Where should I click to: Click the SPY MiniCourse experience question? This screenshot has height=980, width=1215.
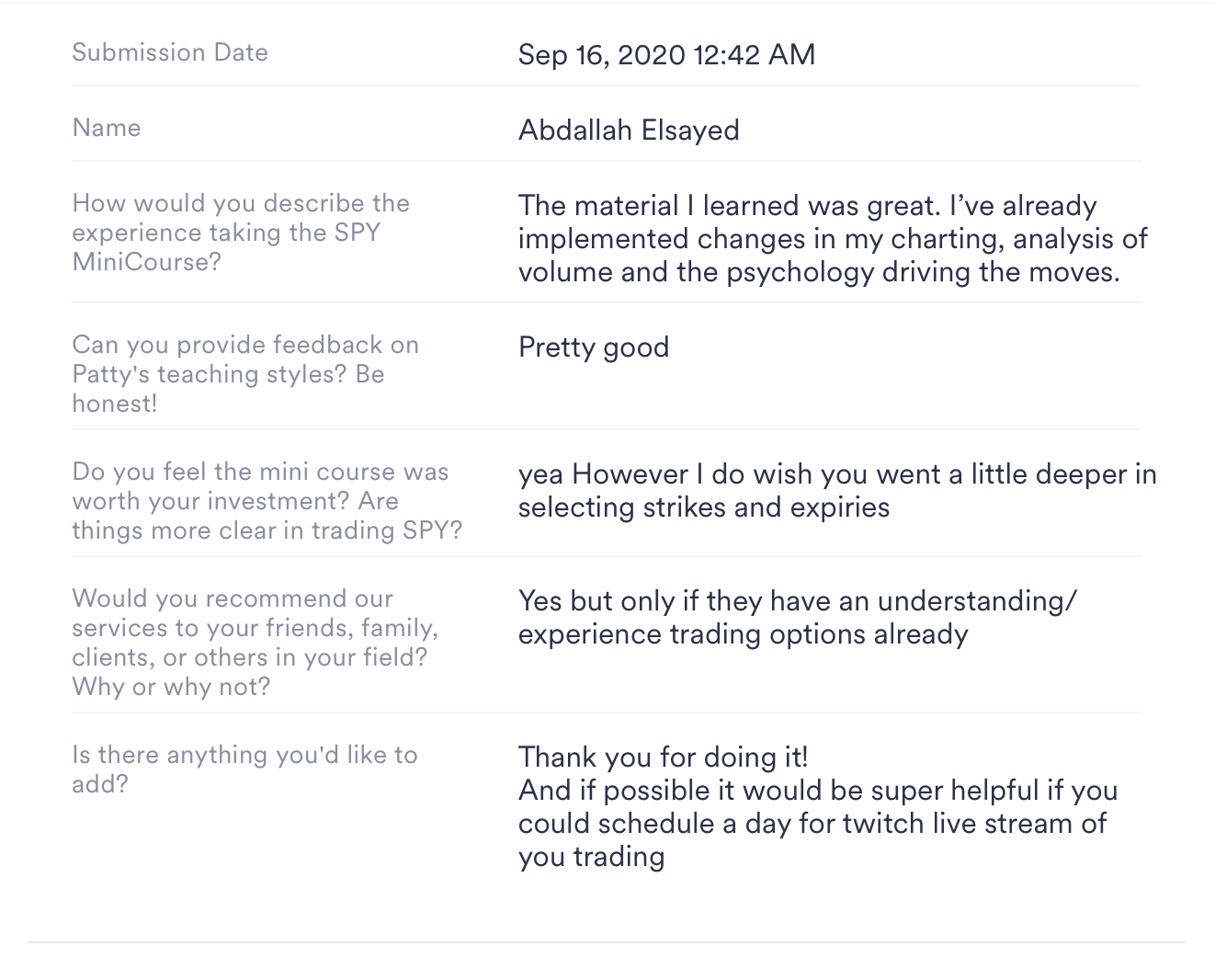point(241,233)
